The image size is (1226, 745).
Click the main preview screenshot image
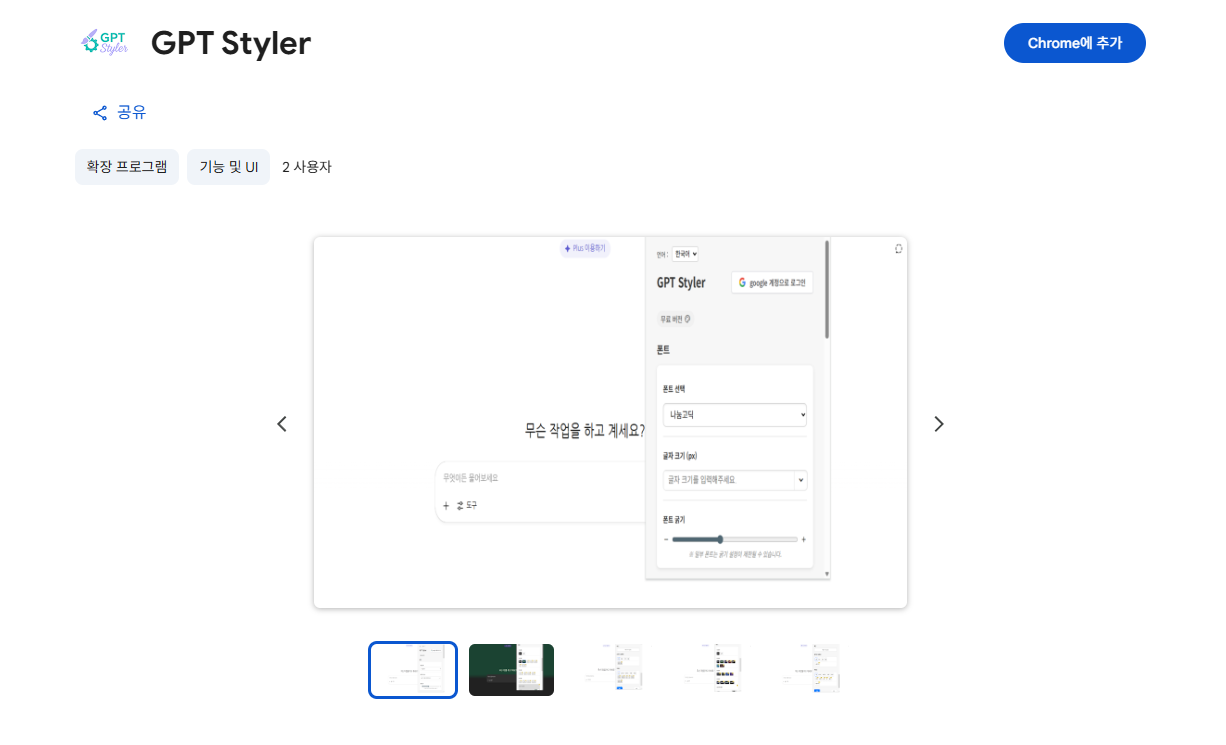[610, 422]
